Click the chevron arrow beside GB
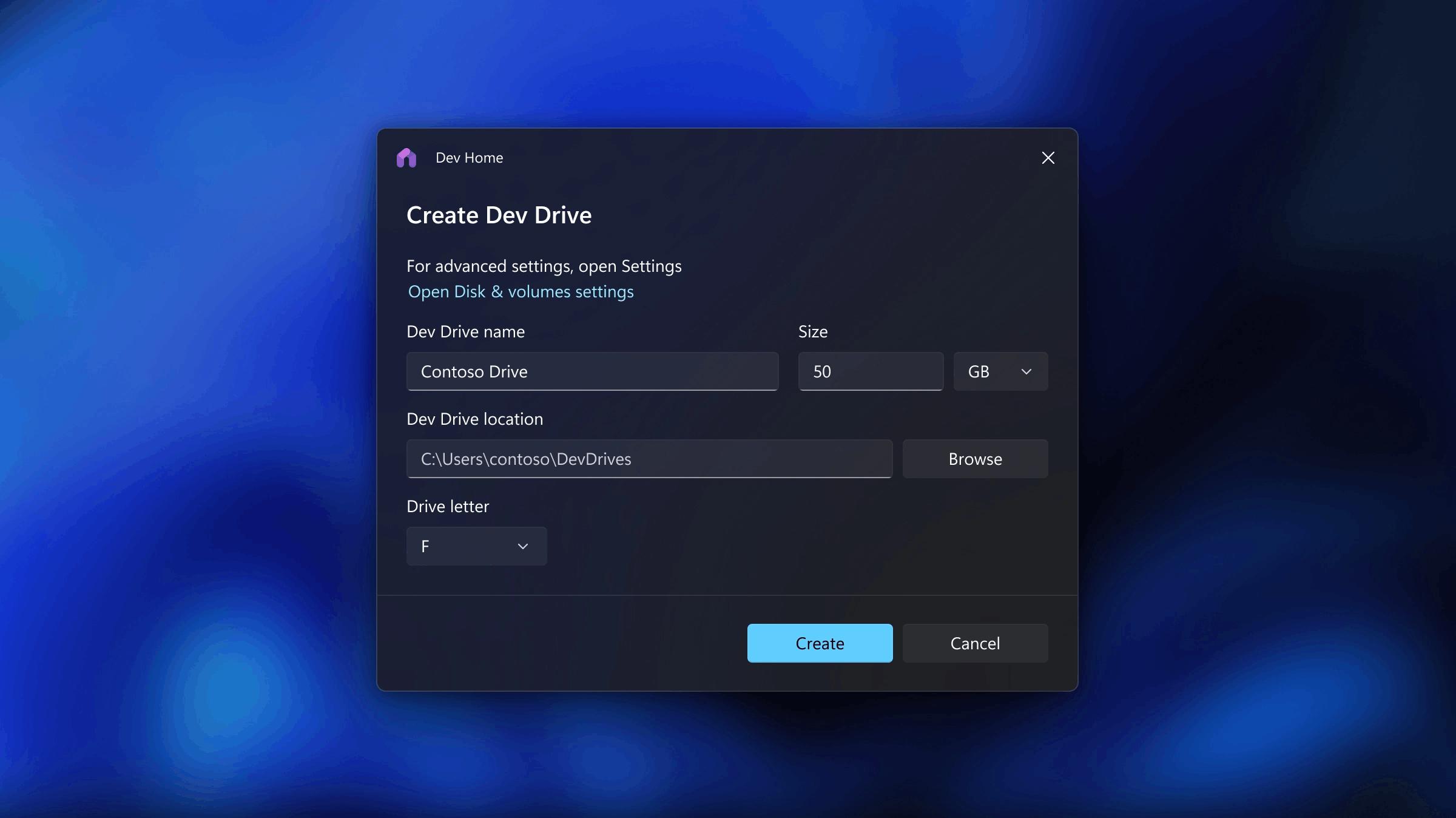Screen dimensions: 1456x818 click(x=1026, y=371)
